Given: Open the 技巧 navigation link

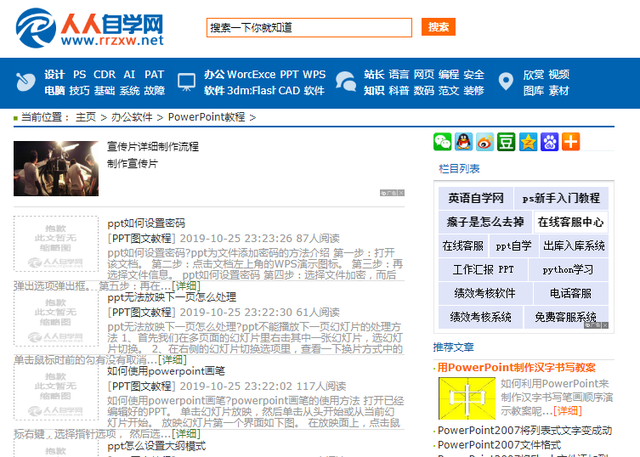Looking at the screenshot, I should (80, 91).
